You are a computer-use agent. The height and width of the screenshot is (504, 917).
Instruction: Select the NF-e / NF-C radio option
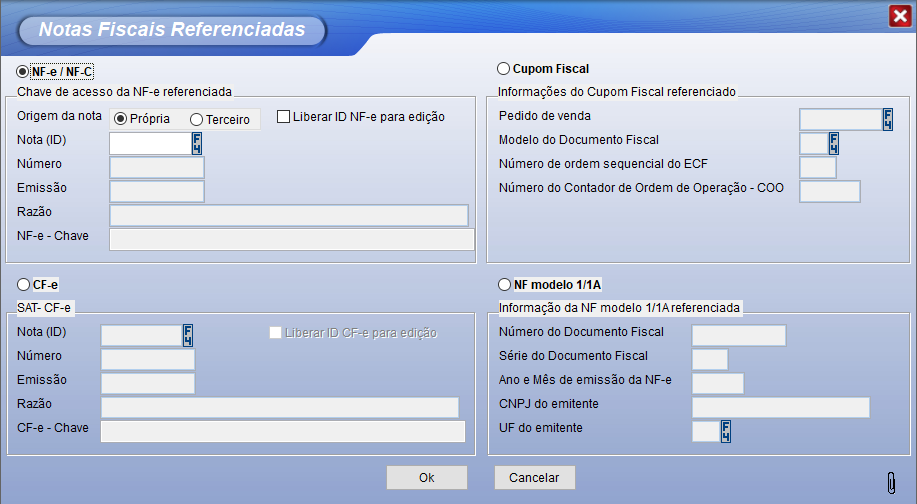coord(23,71)
